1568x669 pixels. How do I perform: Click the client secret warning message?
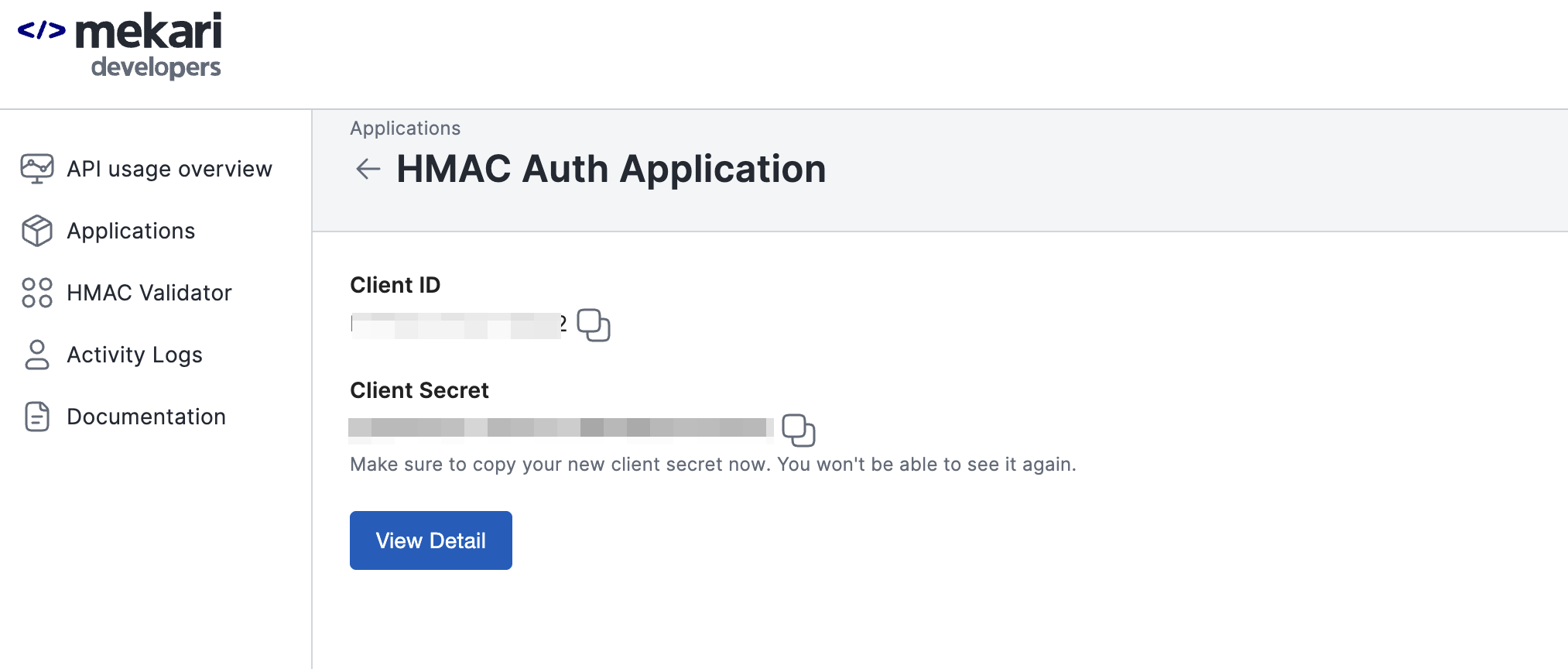pyautogui.click(x=713, y=465)
